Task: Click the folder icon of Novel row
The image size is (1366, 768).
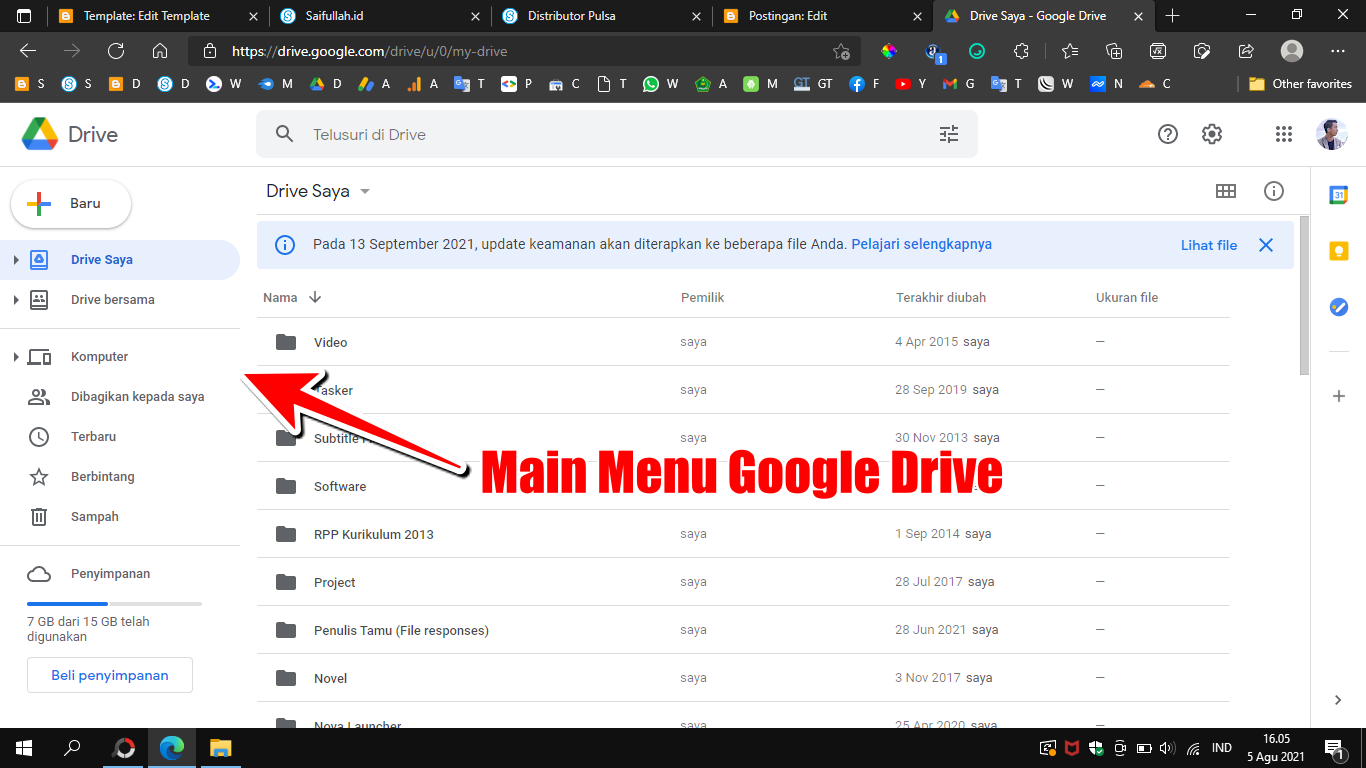Action: pyautogui.click(x=286, y=678)
